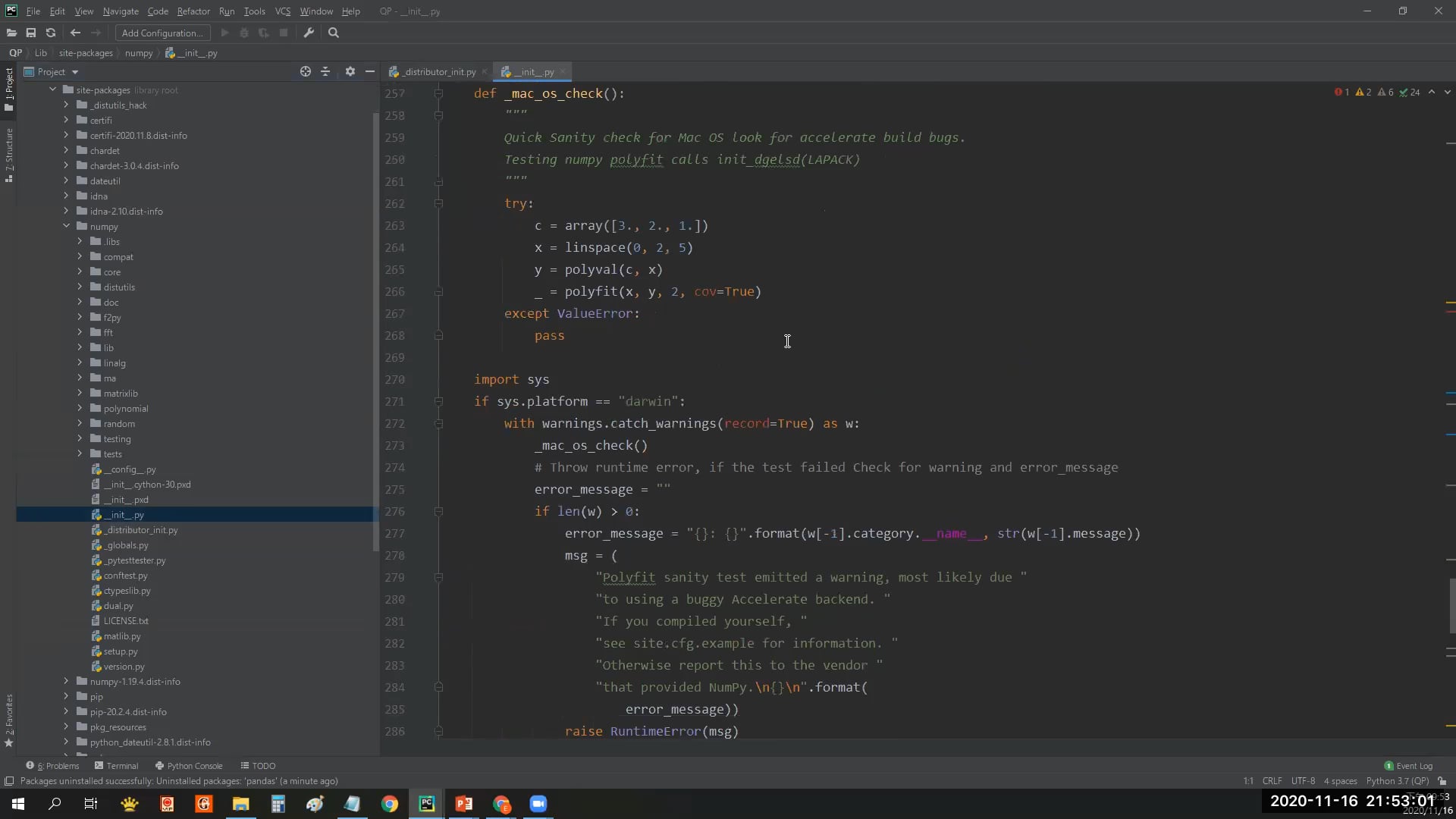Click the editor vertical scrollbar thumb
Viewport: 1456px width, 819px height.
(1451, 605)
